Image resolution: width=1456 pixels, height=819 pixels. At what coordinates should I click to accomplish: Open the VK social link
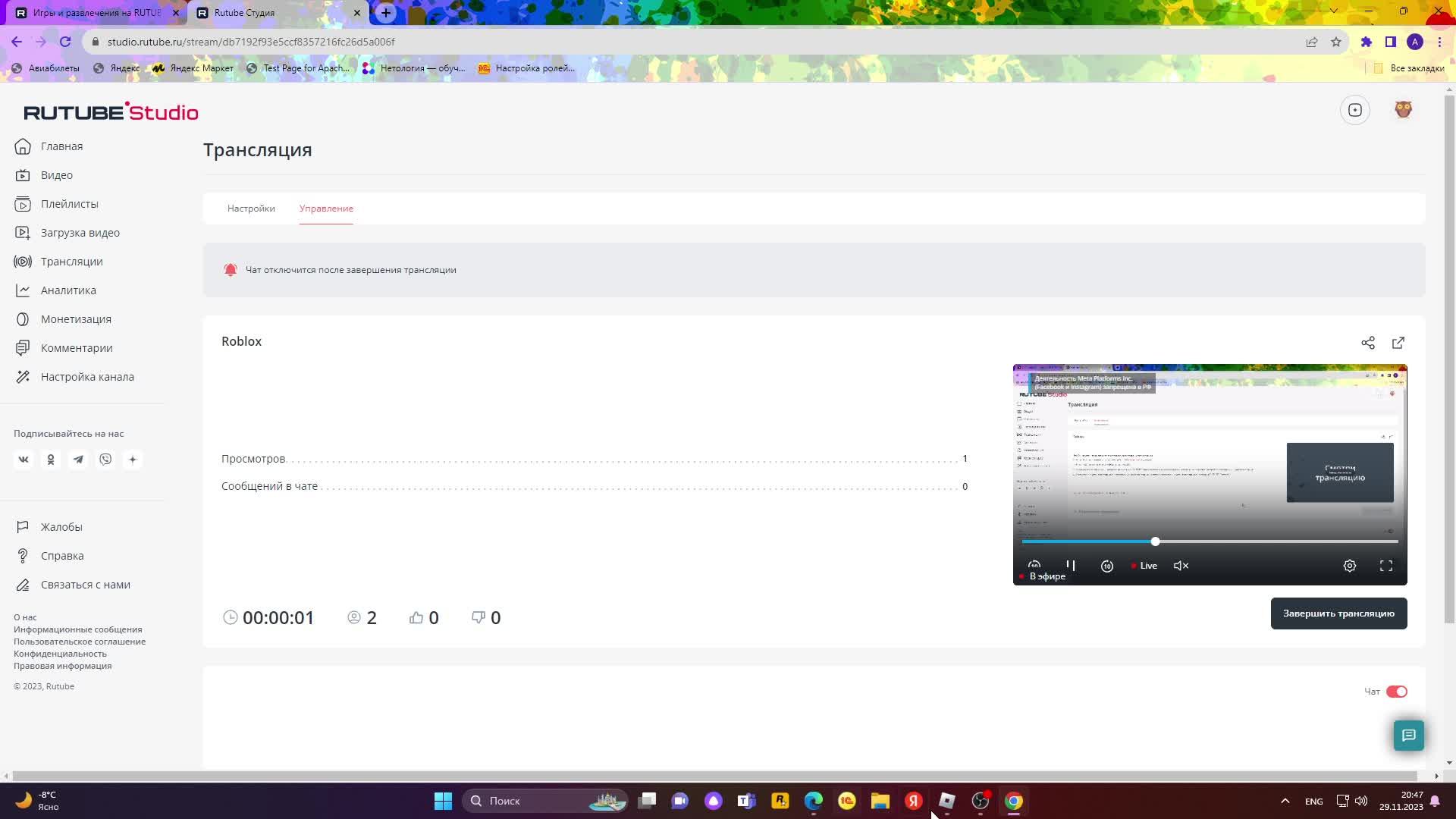click(24, 460)
